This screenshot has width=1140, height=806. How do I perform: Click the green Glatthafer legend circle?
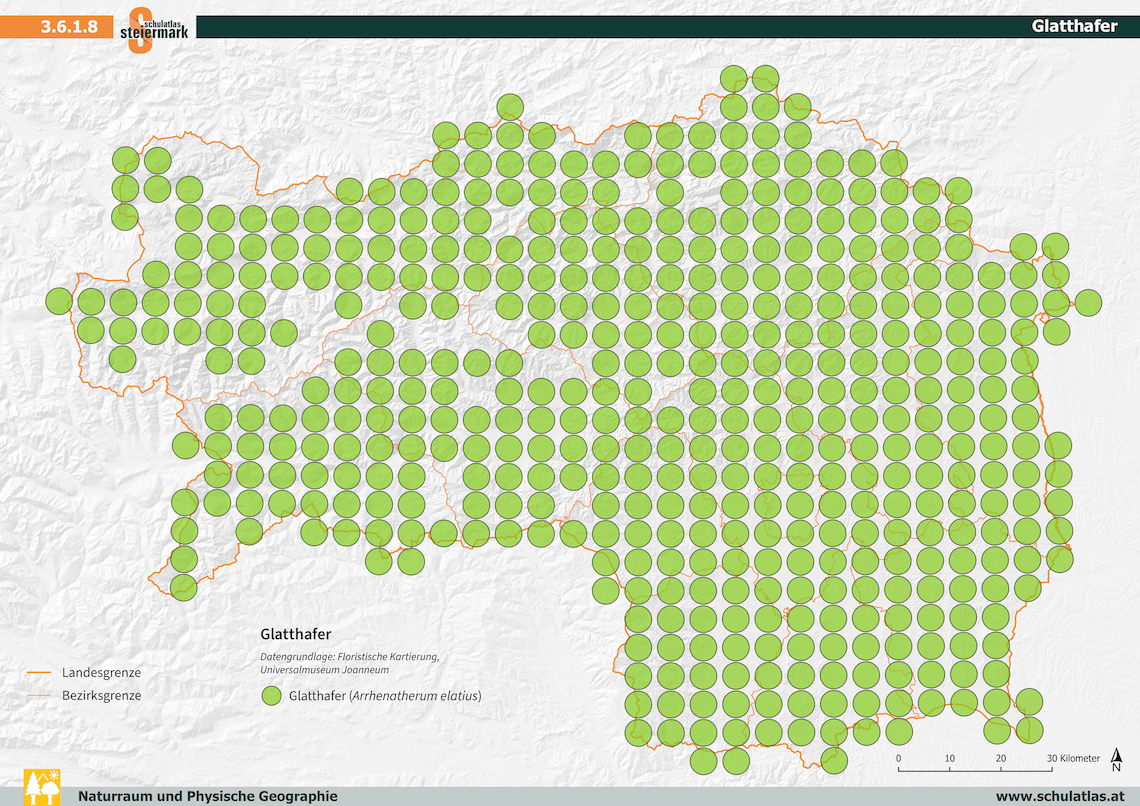[271, 695]
